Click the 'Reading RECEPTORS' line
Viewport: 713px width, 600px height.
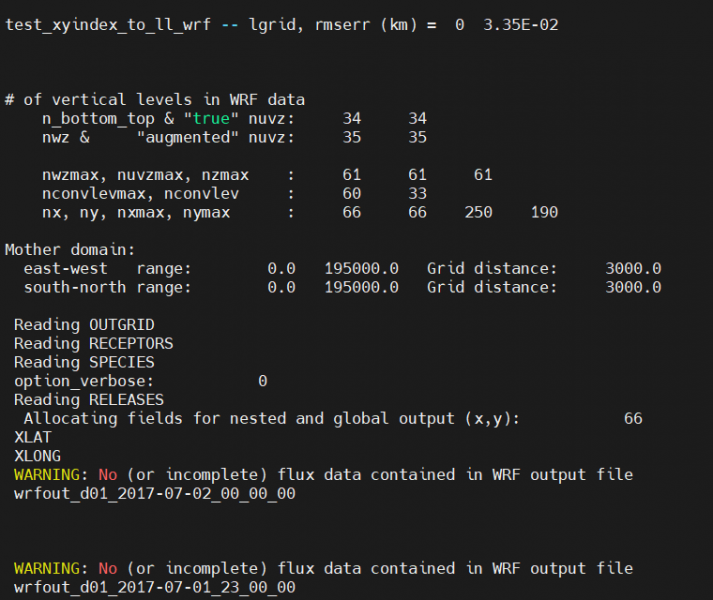[93, 343]
